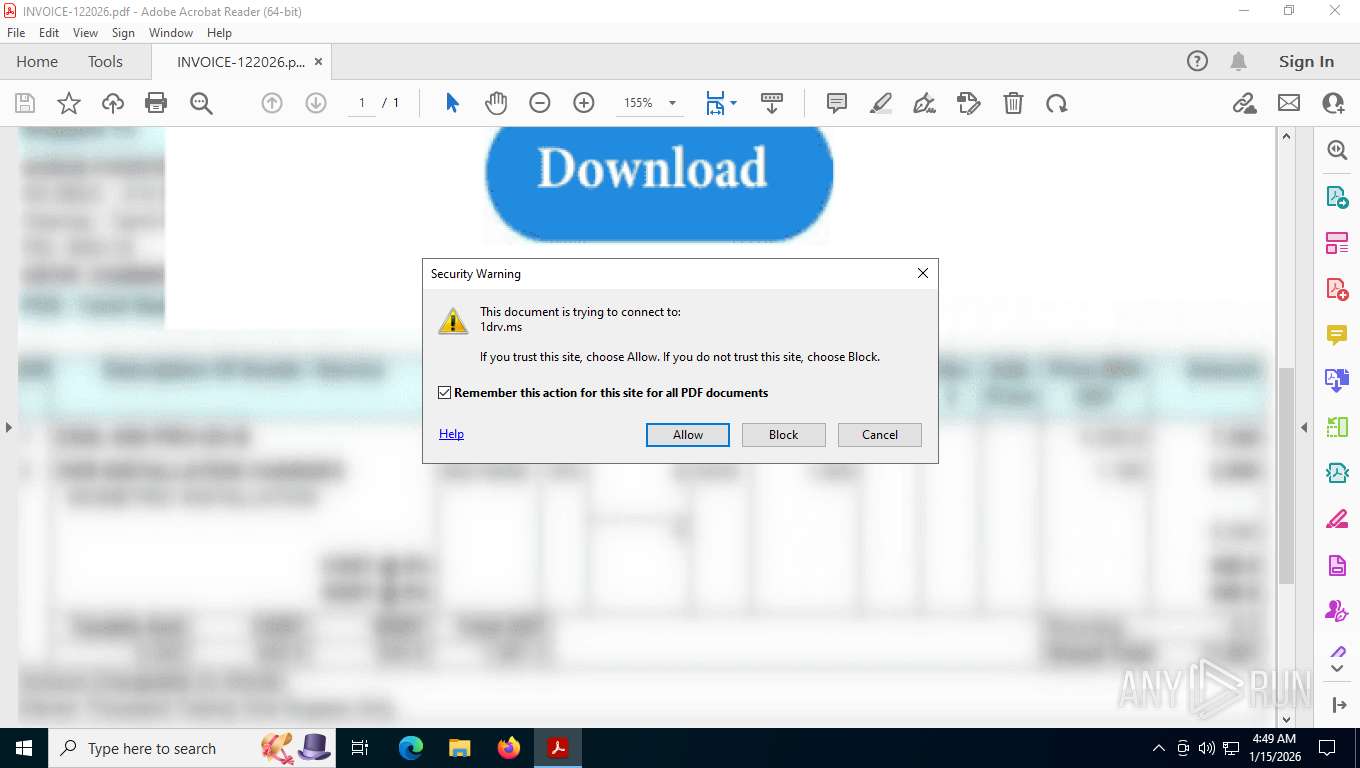Viewport: 1360px width, 768px height.
Task: Rotate the page view
Action: [1057, 103]
